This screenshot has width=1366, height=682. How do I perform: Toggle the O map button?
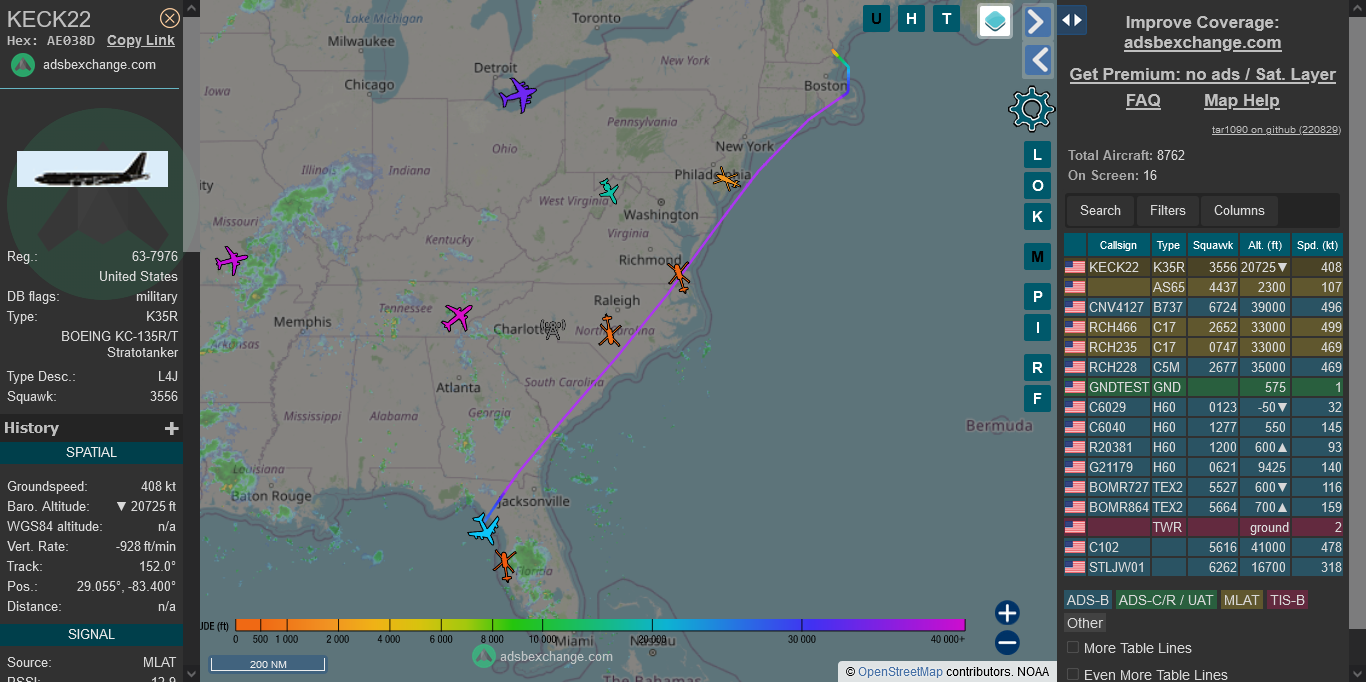coord(1037,186)
